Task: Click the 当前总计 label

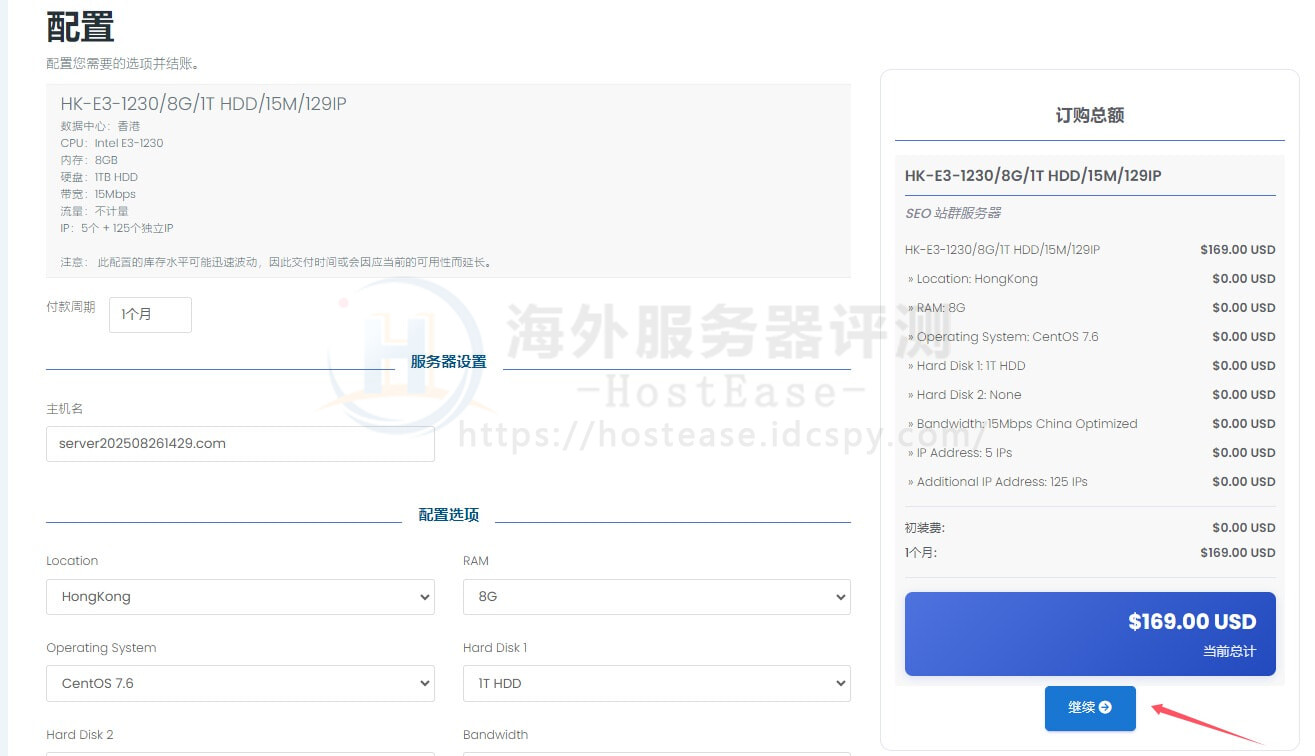Action: click(1229, 651)
